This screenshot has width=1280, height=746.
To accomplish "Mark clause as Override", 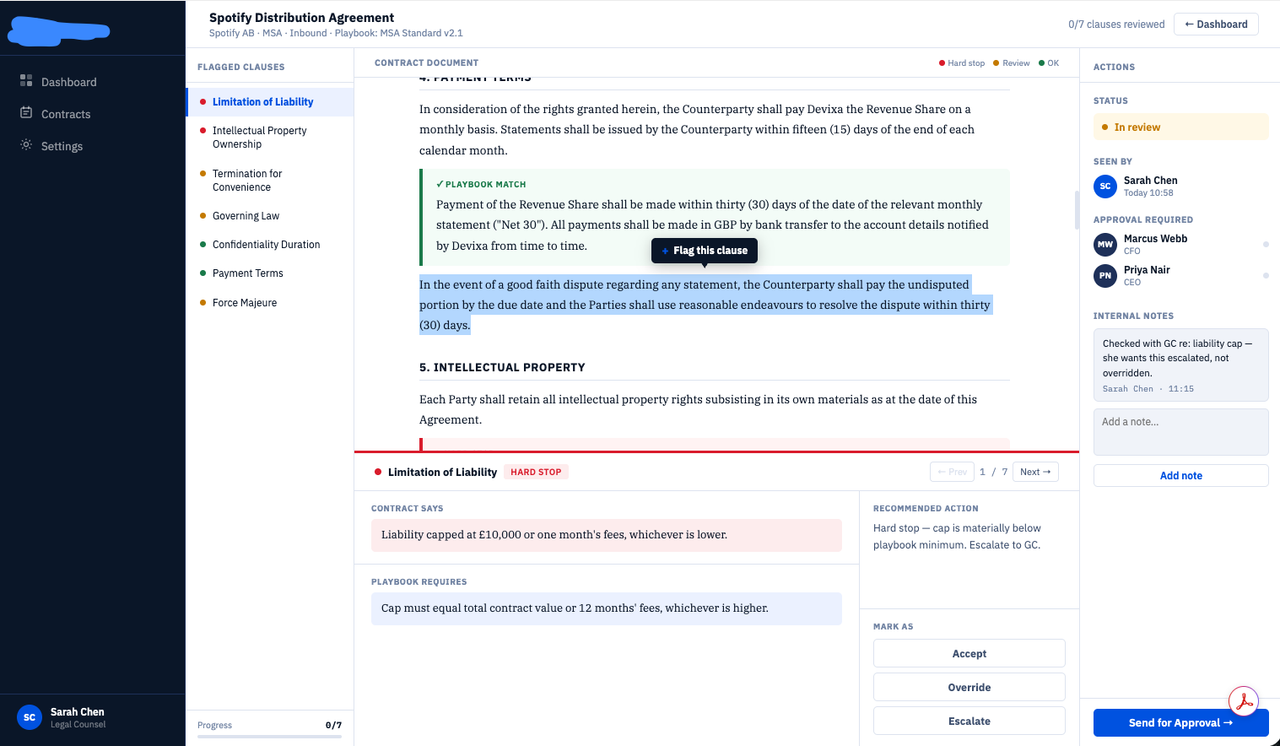I will (969, 688).
